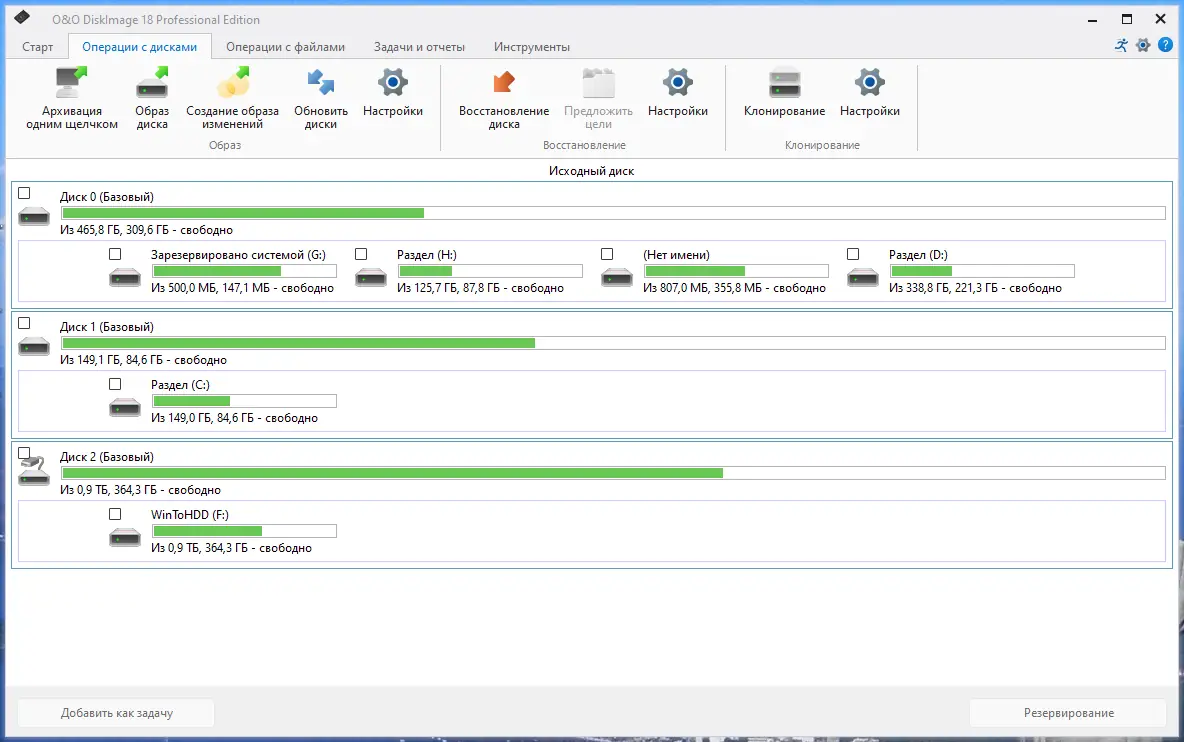Click the running-man express view icon
1184x742 pixels.
click(1121, 45)
